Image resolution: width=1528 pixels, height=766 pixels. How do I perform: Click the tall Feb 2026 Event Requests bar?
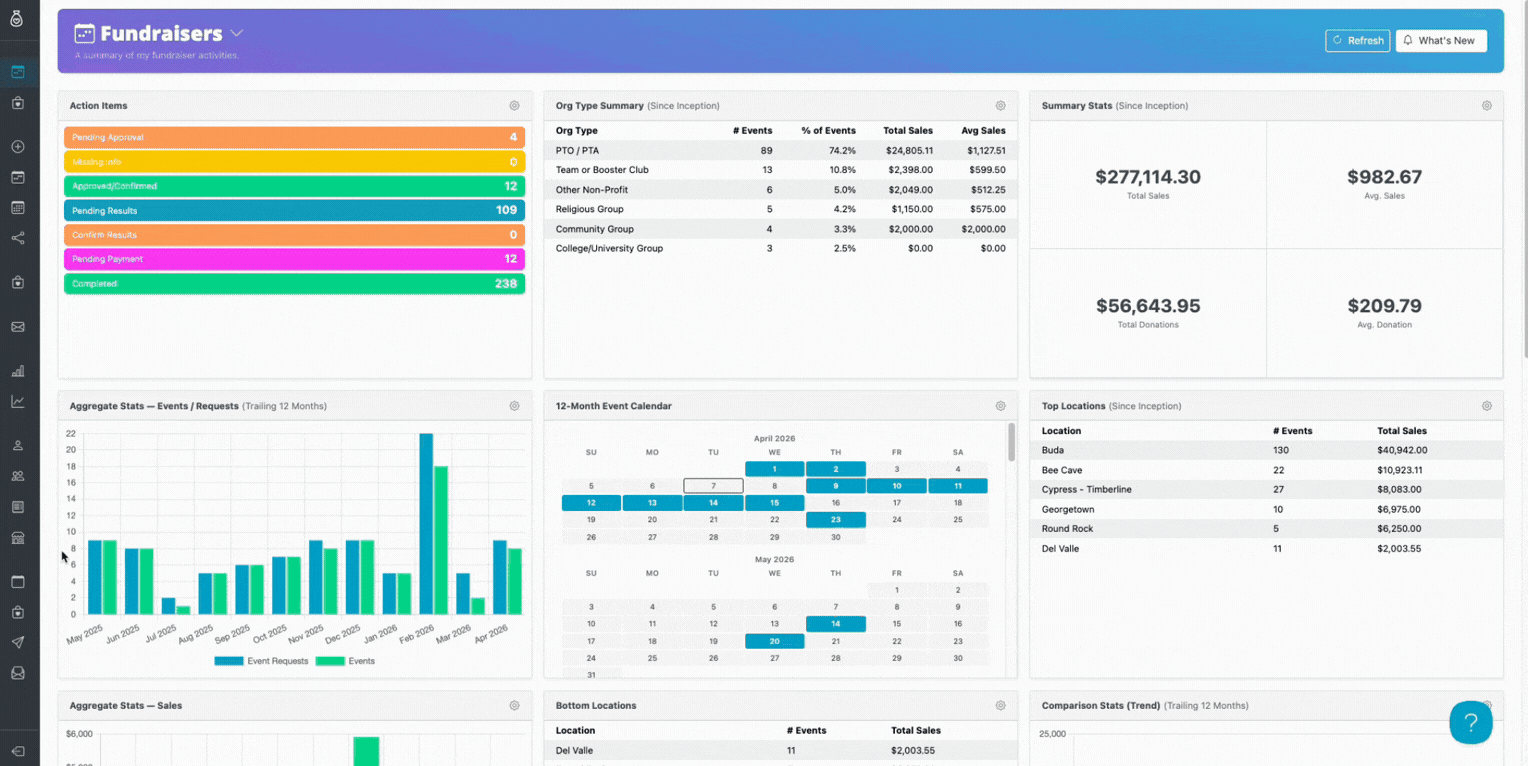pyautogui.click(x=426, y=524)
